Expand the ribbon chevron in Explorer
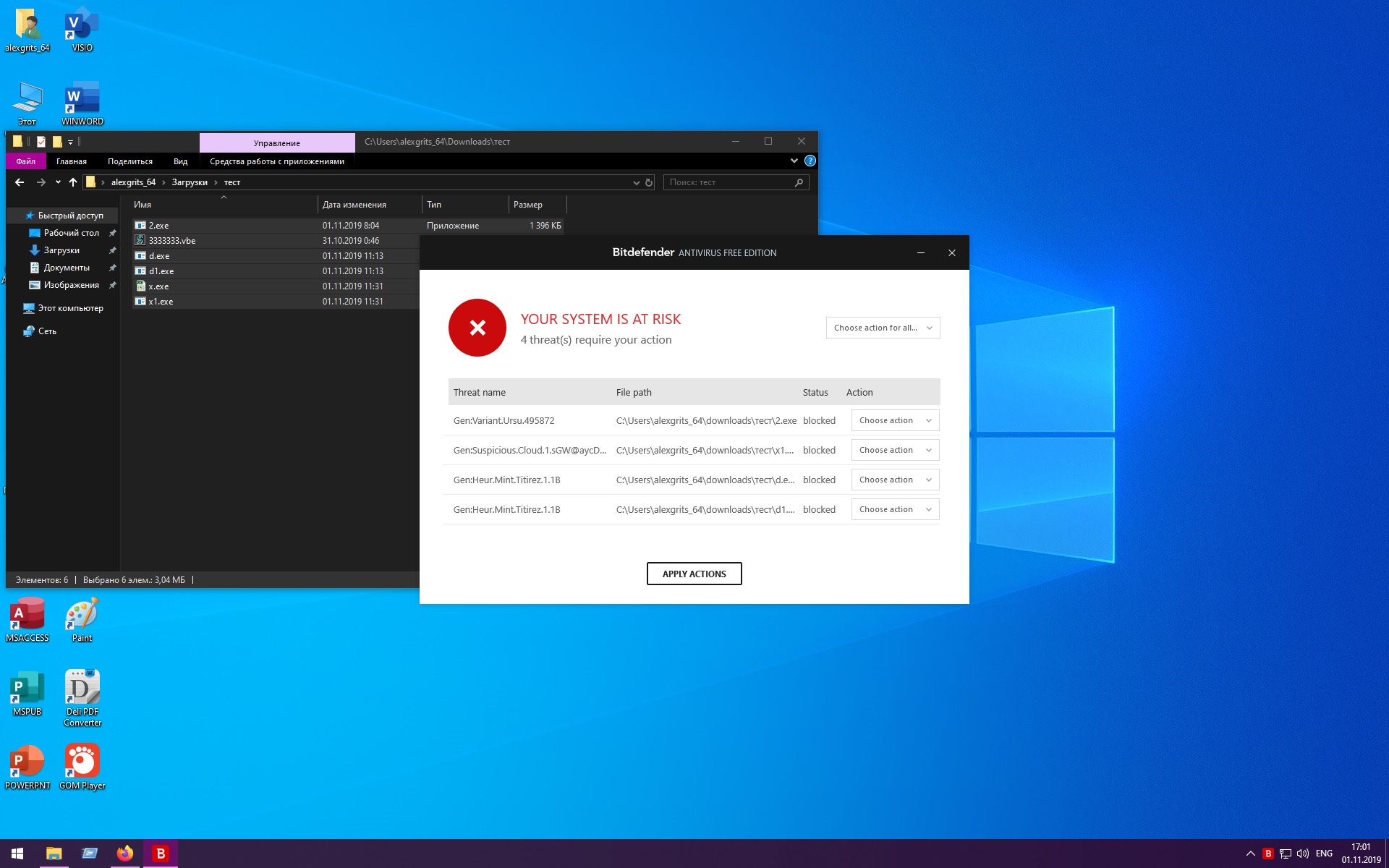Screen dimensions: 1389x868 click(794, 161)
